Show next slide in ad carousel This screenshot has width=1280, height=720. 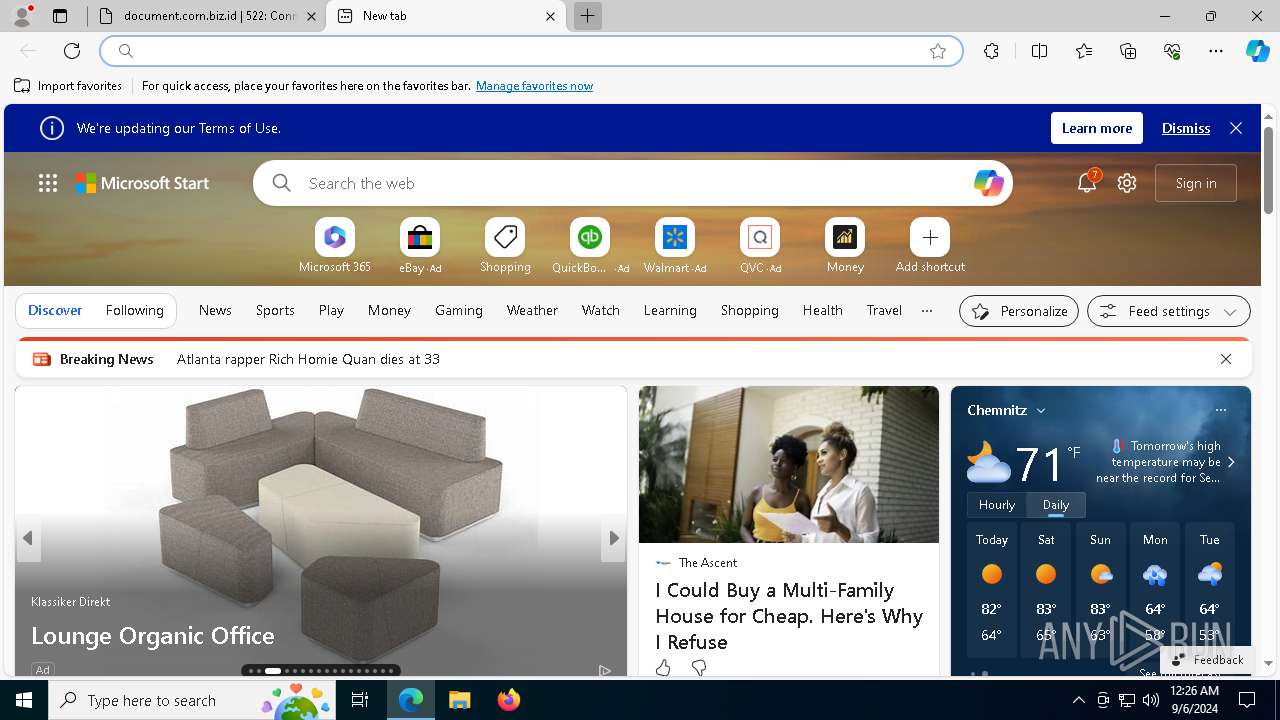point(614,538)
